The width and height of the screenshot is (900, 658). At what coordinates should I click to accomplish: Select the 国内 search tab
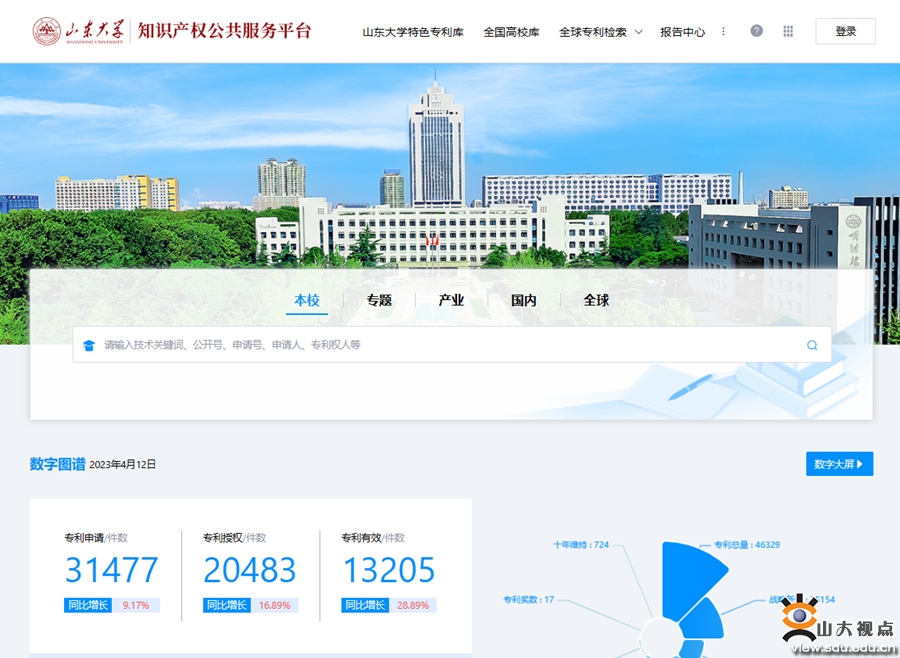[x=524, y=300]
